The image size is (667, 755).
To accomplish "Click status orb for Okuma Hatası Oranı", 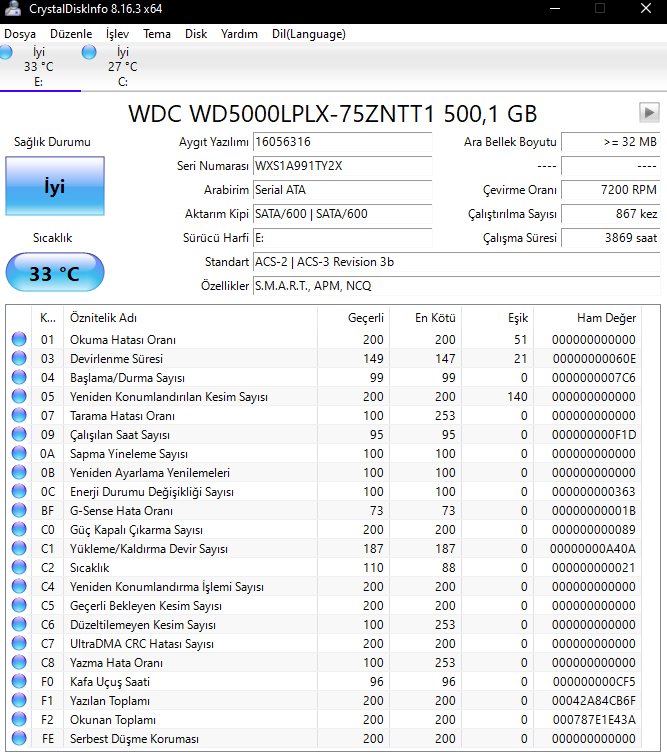I will (19, 339).
